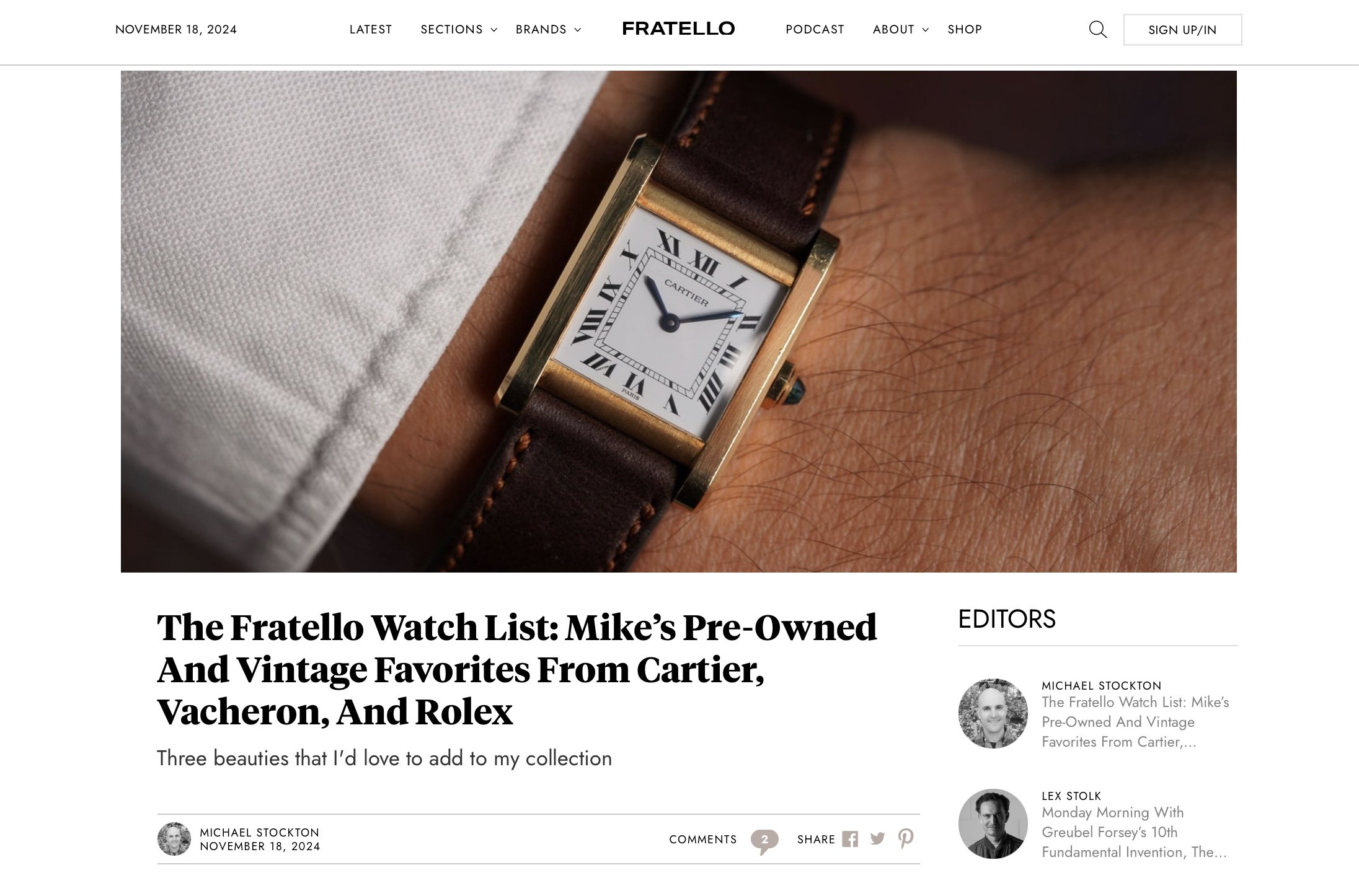
Task: Expand the Sections dropdown chevron
Action: (494, 30)
